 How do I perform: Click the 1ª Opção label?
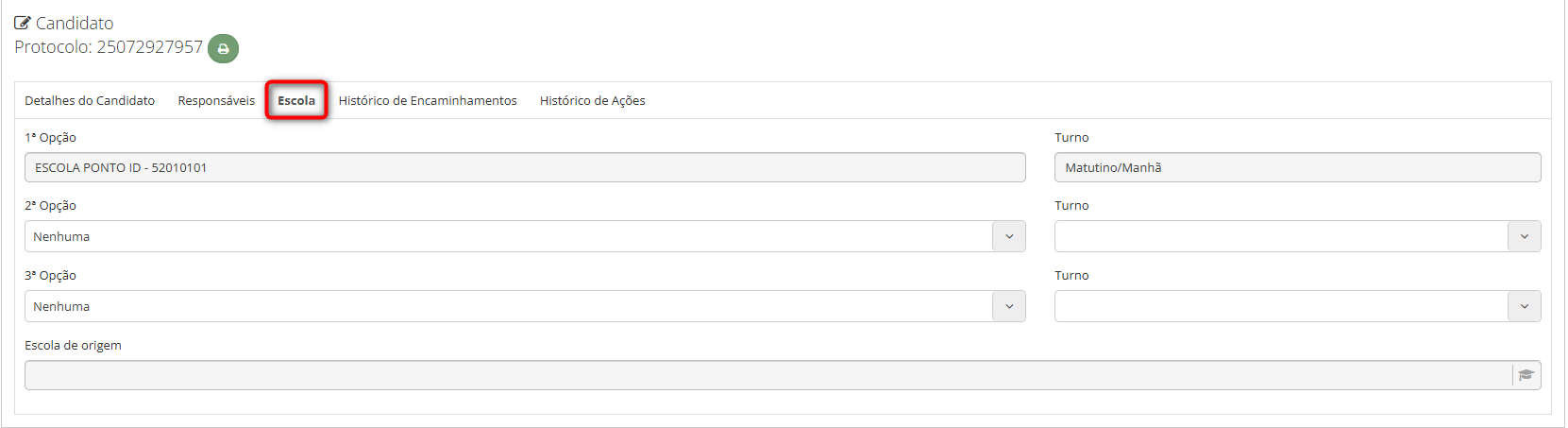coord(50,137)
